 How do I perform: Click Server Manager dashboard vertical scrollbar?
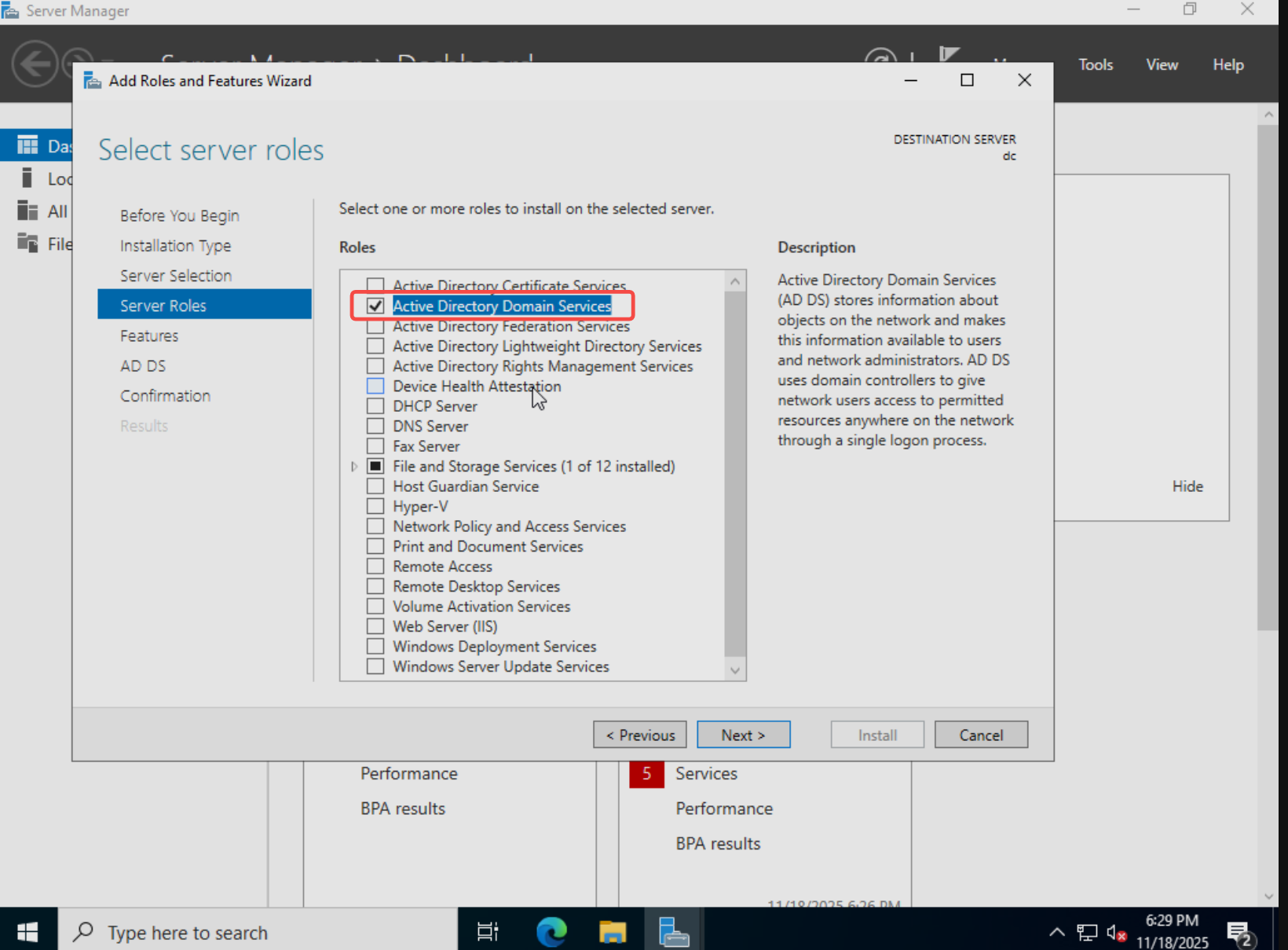1268,377
